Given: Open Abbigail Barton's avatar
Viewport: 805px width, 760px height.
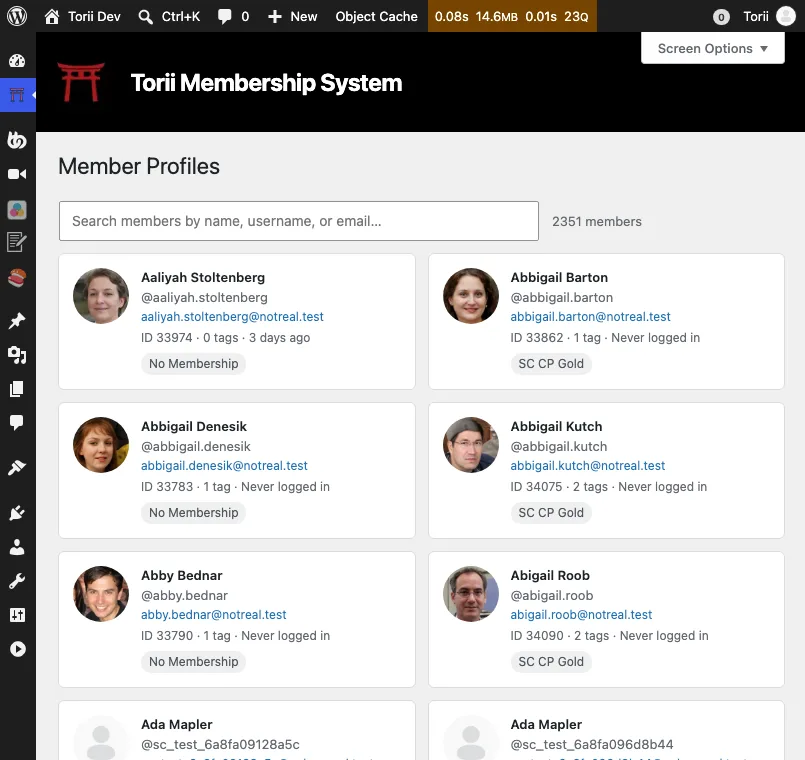Looking at the screenshot, I should pyautogui.click(x=471, y=296).
